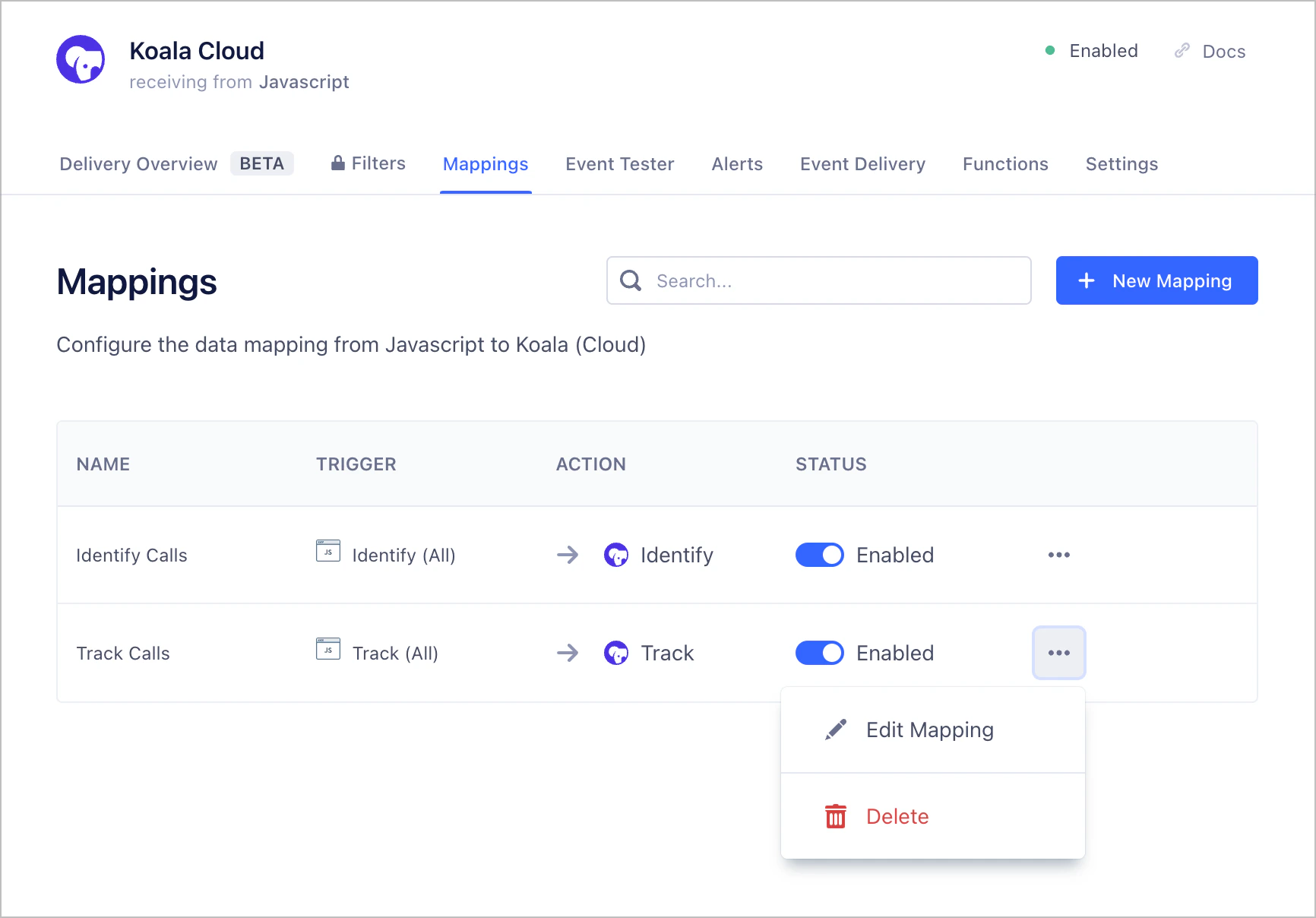Click the Javascript source link

tap(304, 82)
